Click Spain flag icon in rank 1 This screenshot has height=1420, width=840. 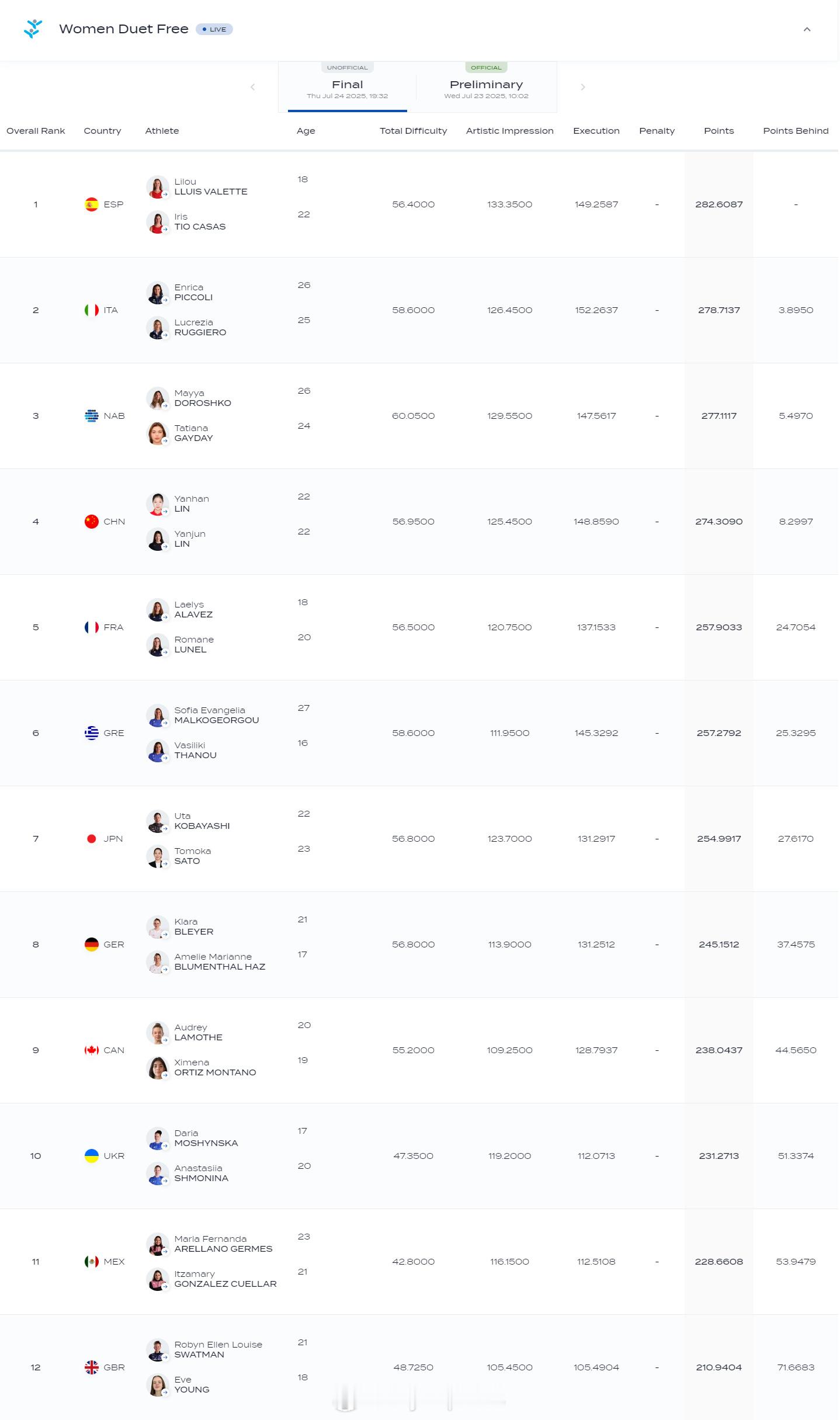[x=92, y=204]
